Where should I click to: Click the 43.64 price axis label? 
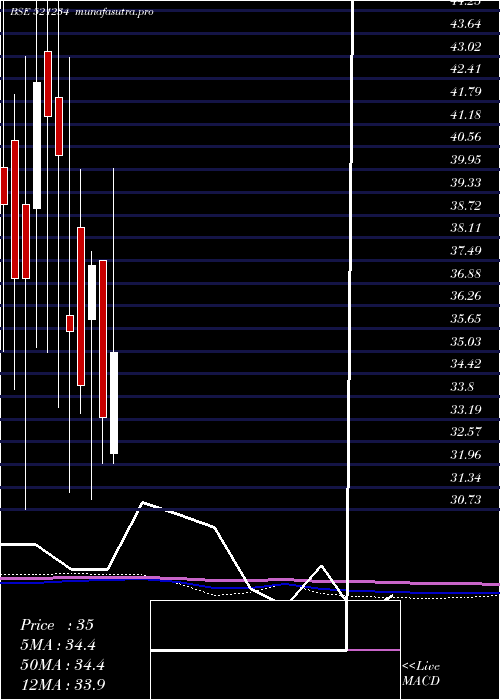pos(466,24)
